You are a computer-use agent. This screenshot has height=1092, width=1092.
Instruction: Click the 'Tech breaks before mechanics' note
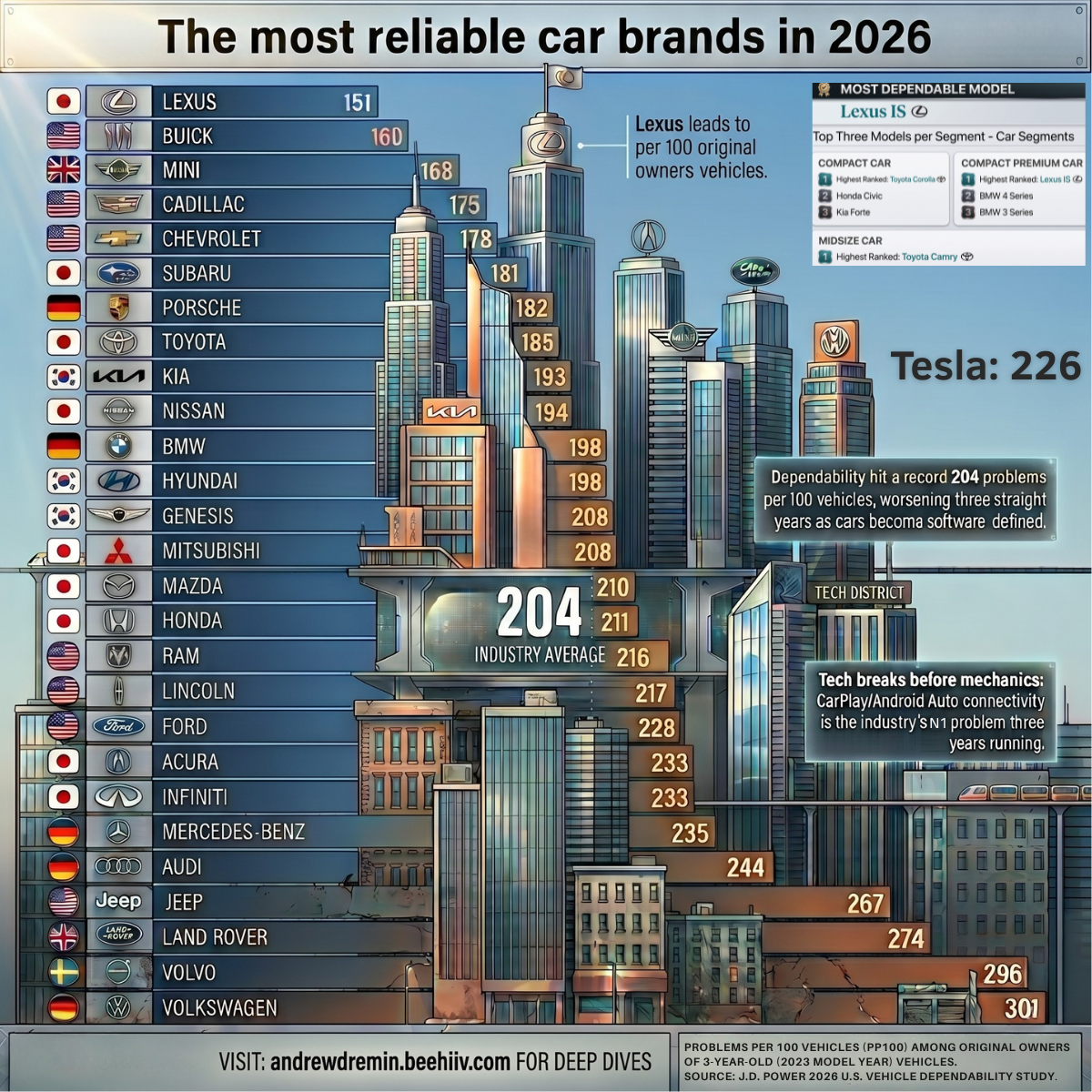(931, 711)
